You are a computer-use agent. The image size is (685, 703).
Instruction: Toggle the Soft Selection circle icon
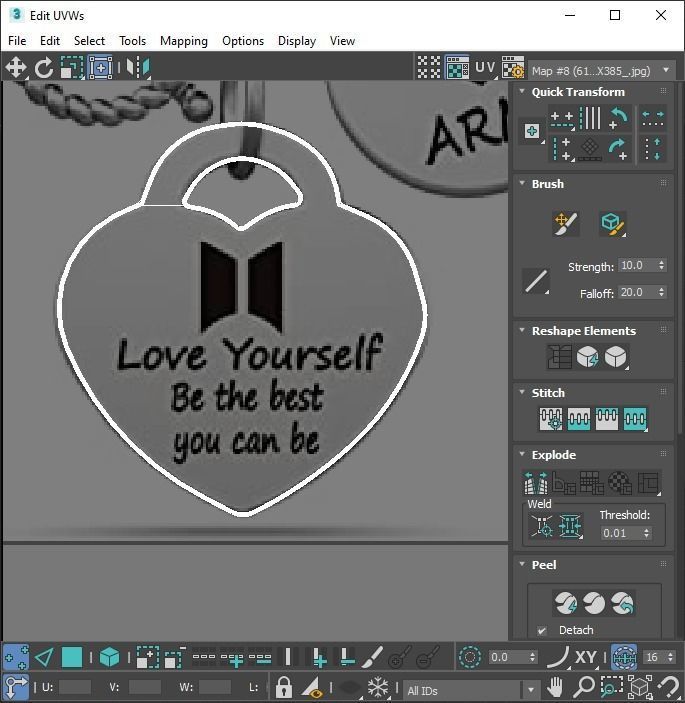[x=470, y=657]
